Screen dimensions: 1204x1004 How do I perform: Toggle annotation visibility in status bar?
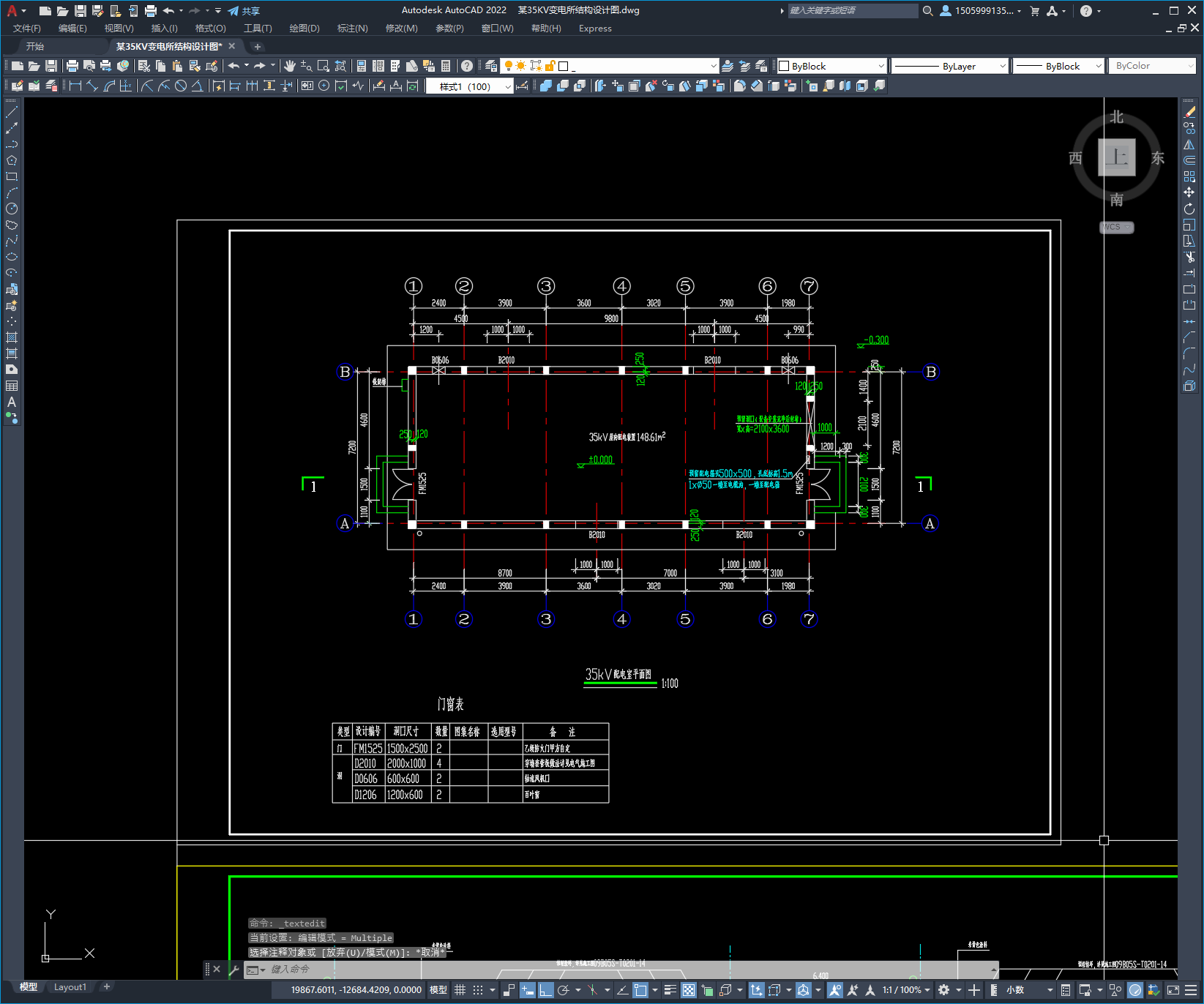(835, 990)
